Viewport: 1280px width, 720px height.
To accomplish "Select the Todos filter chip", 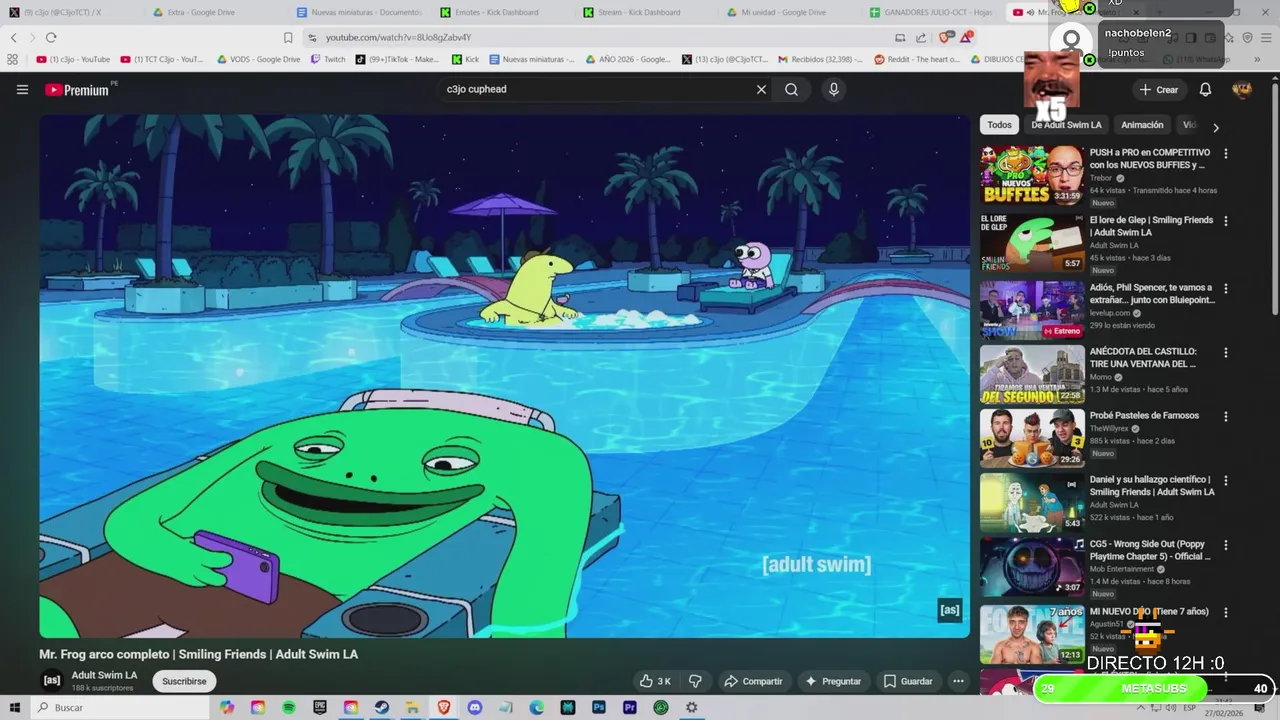I will [1000, 125].
